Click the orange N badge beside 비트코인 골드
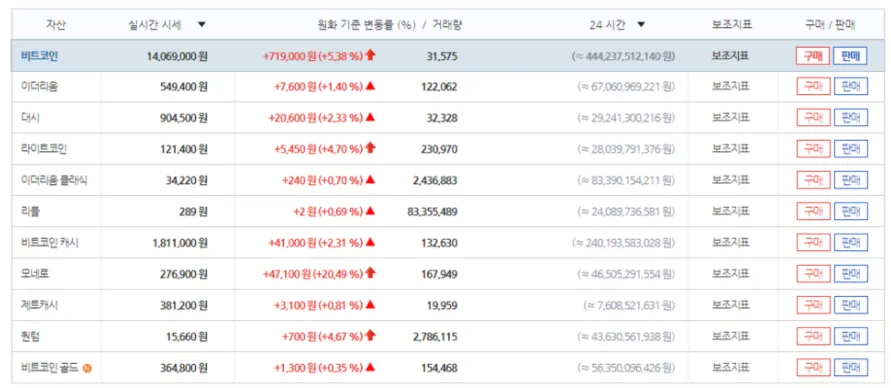This screenshot has height=388, width=891. pyautogui.click(x=87, y=368)
